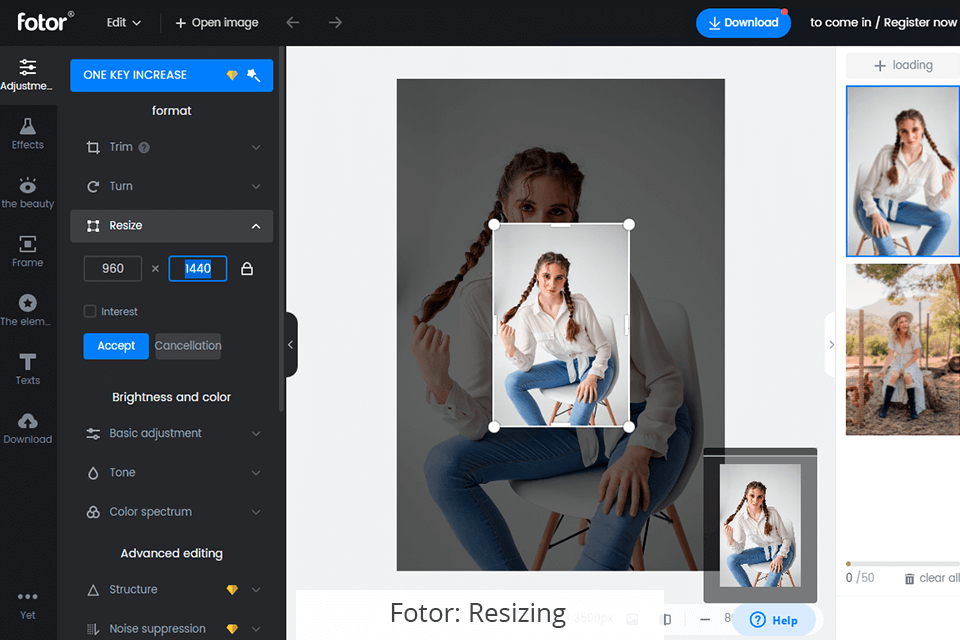Click the Noise suppression icon
The width and height of the screenshot is (960, 640).
click(93, 629)
